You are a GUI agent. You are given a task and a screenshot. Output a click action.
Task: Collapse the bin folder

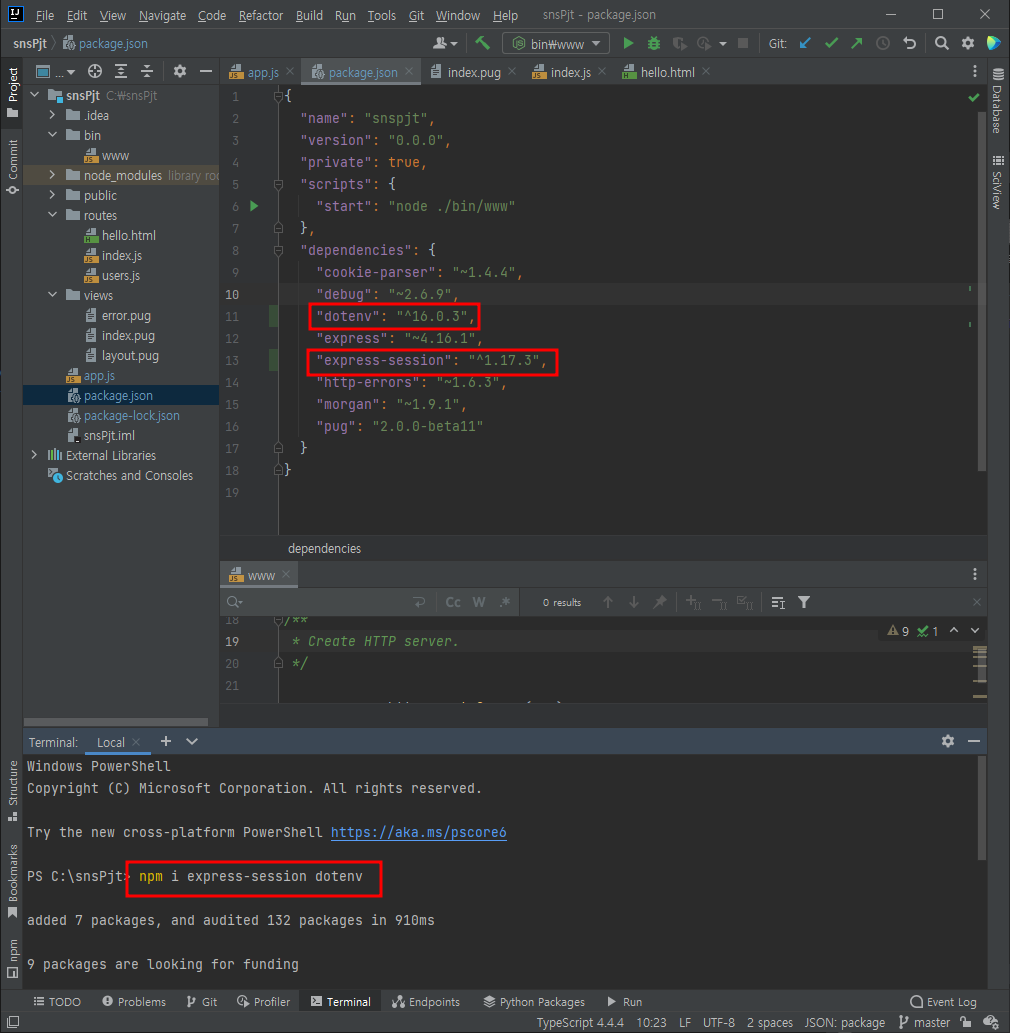[53, 135]
